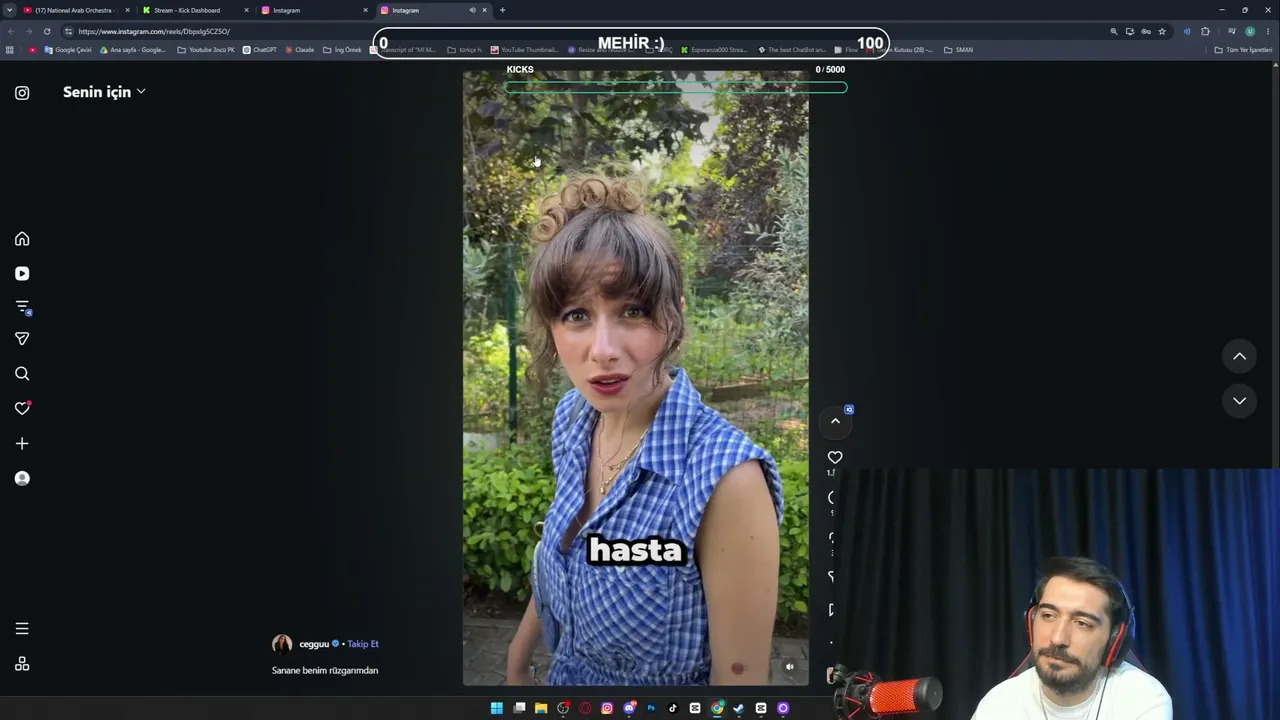Open the cegguu profile username link
The width and height of the screenshot is (1280, 720).
[x=314, y=644]
